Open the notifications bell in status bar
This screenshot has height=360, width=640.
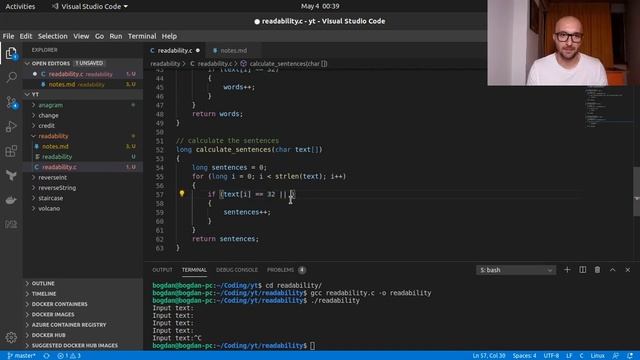click(630, 356)
